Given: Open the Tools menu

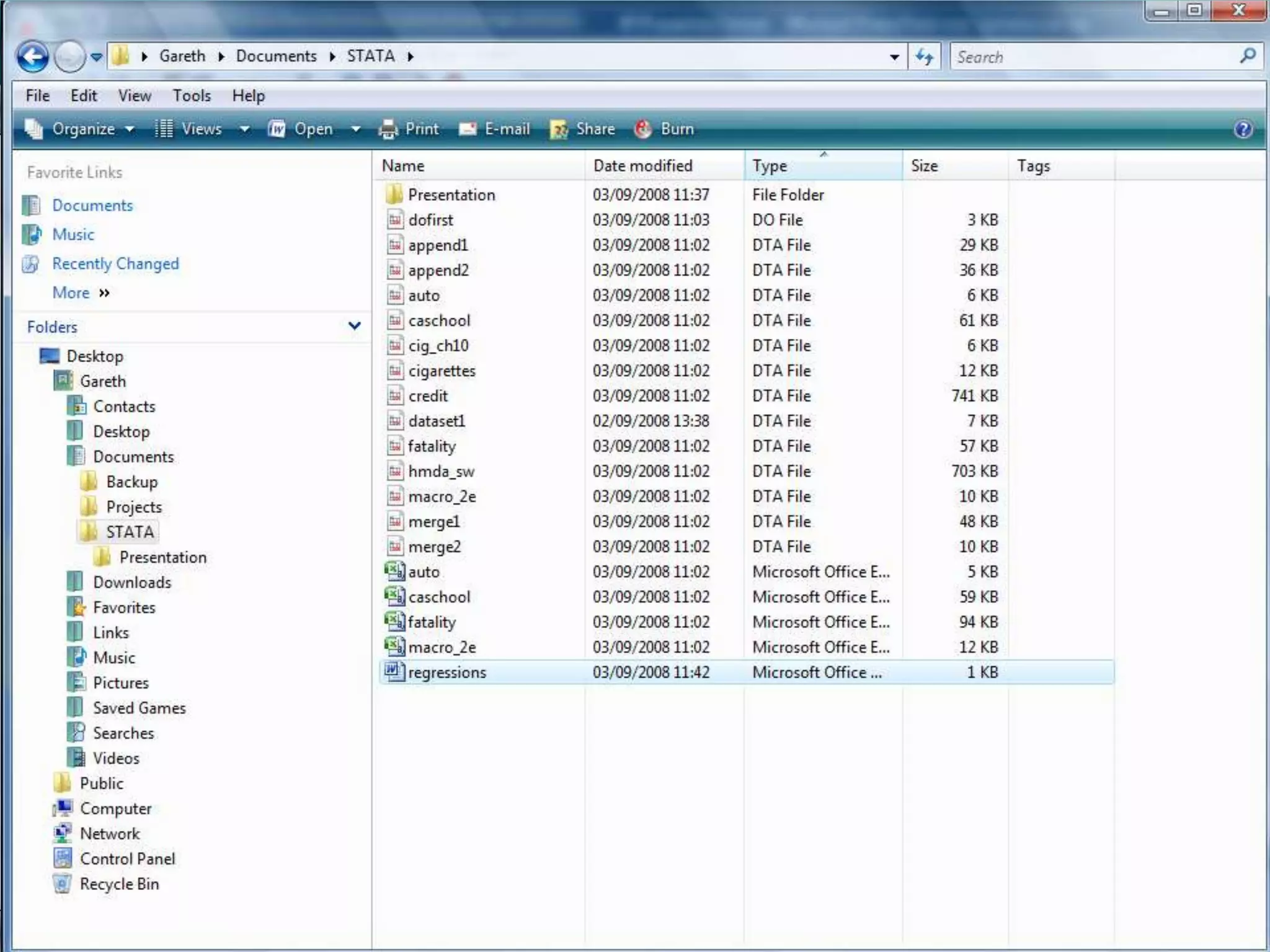Looking at the screenshot, I should pos(192,95).
